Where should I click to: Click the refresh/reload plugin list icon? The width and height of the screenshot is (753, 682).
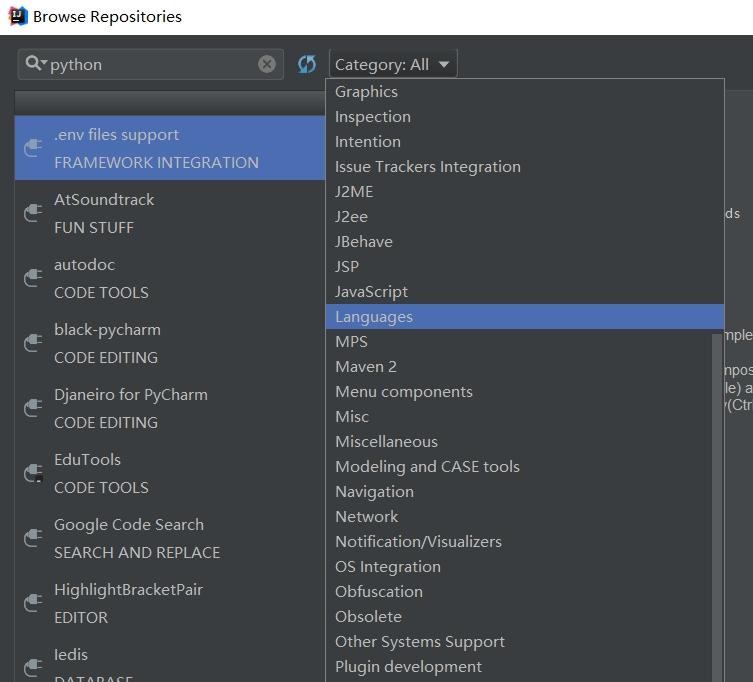click(x=306, y=64)
